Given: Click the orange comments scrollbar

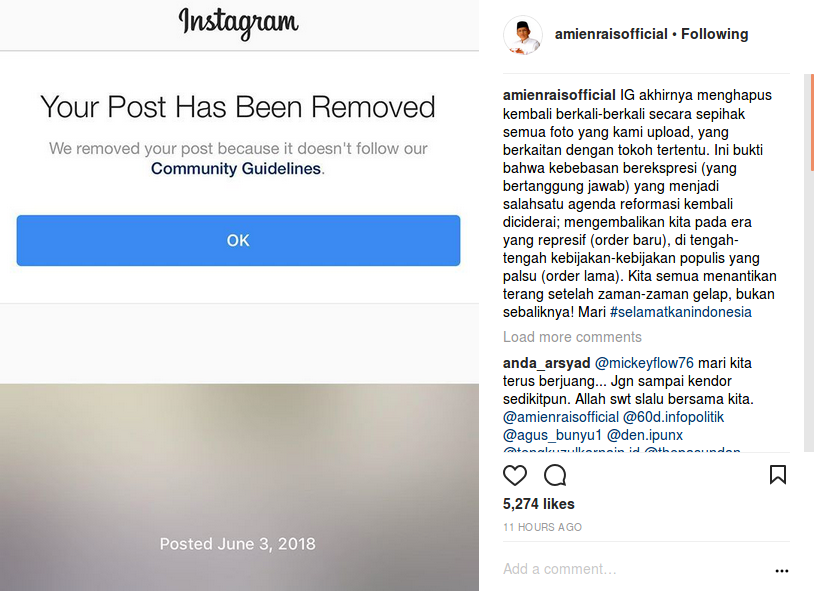Looking at the screenshot, I should [811, 123].
